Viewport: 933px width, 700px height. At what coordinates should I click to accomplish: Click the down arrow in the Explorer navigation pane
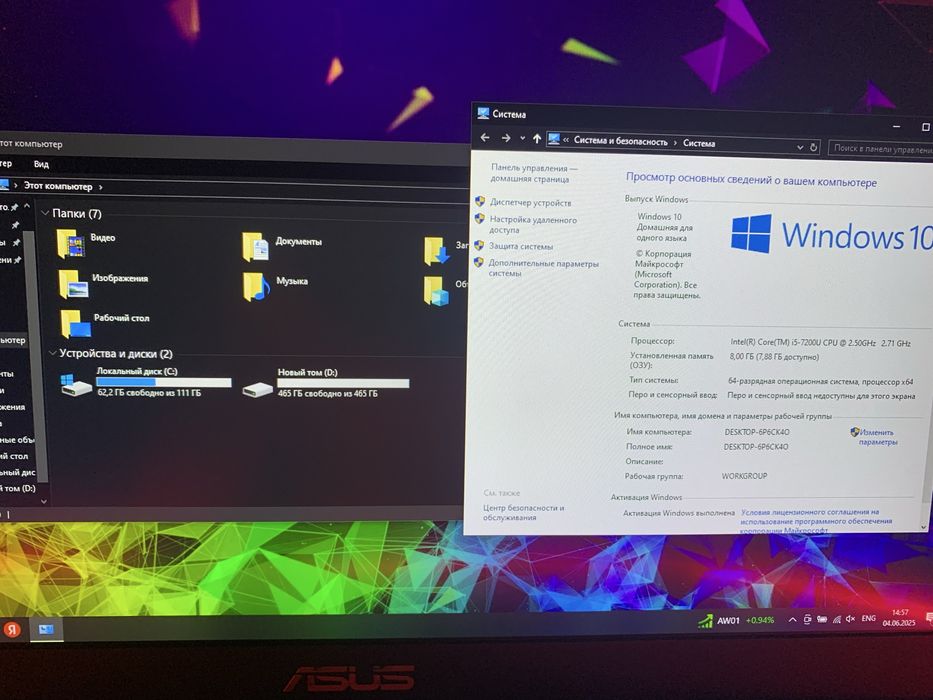point(43,501)
